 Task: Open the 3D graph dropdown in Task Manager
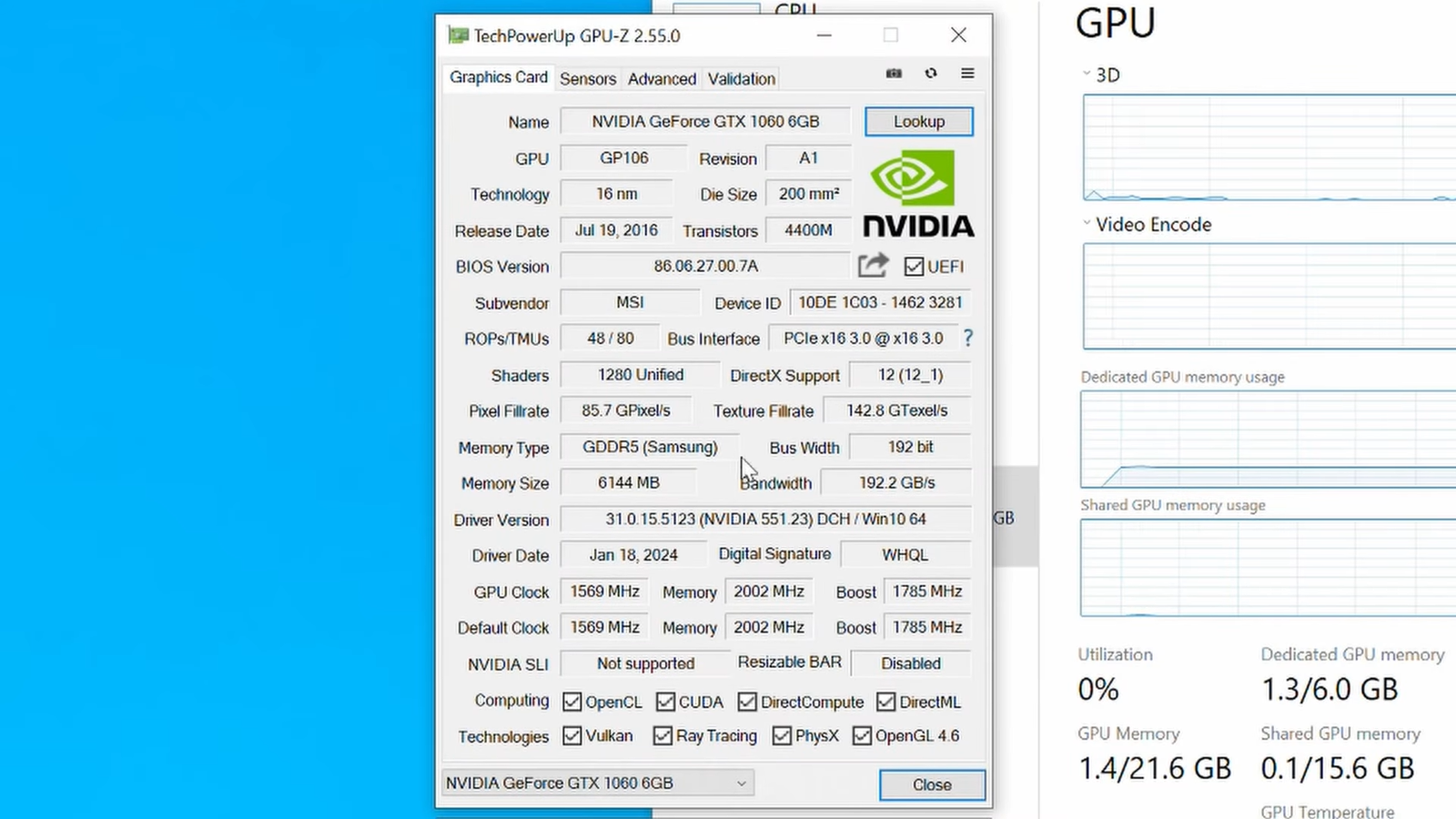(x=1087, y=74)
